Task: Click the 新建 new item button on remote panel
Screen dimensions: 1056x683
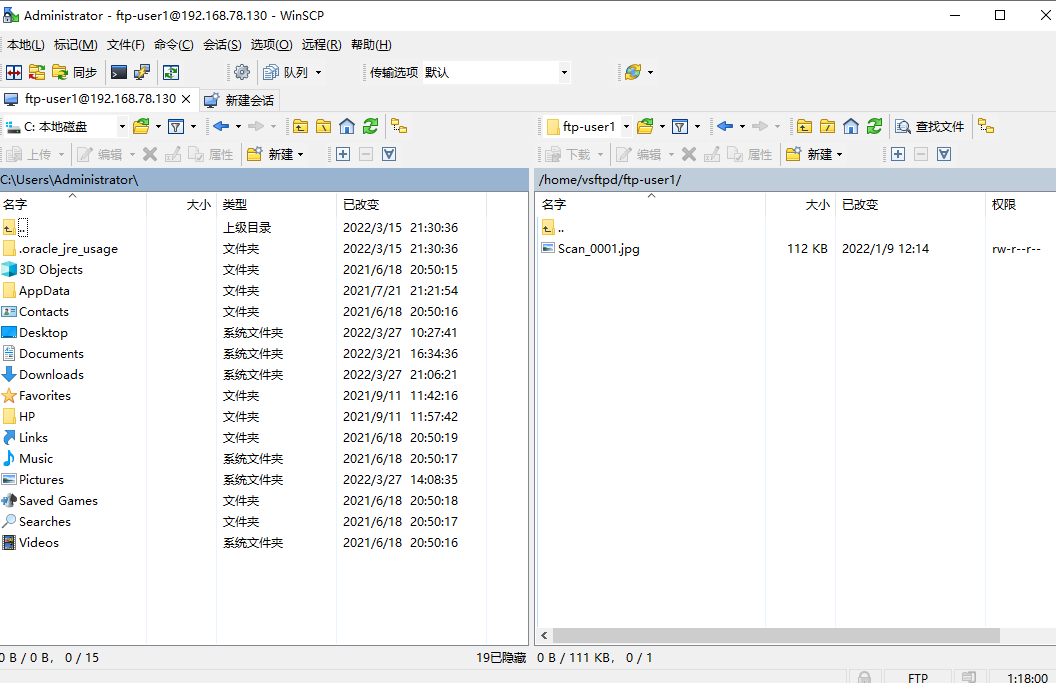Action: tap(822, 153)
